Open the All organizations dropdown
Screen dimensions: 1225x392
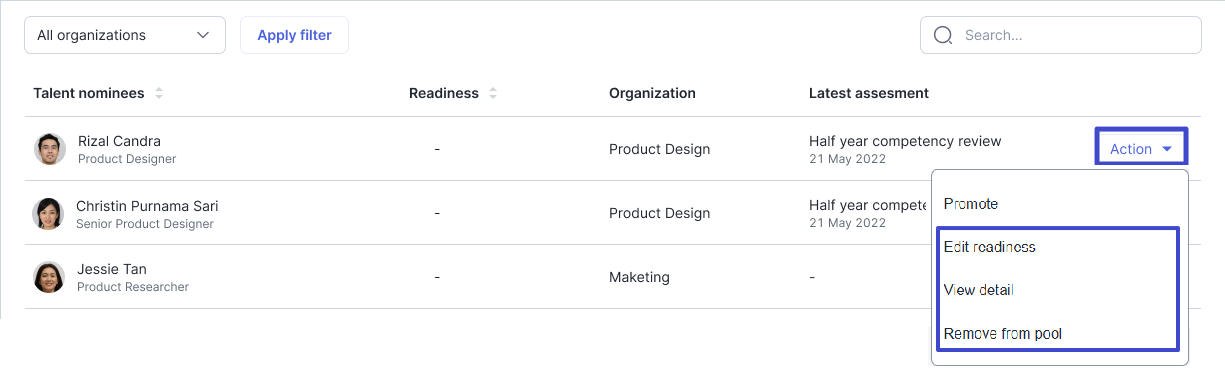125,35
